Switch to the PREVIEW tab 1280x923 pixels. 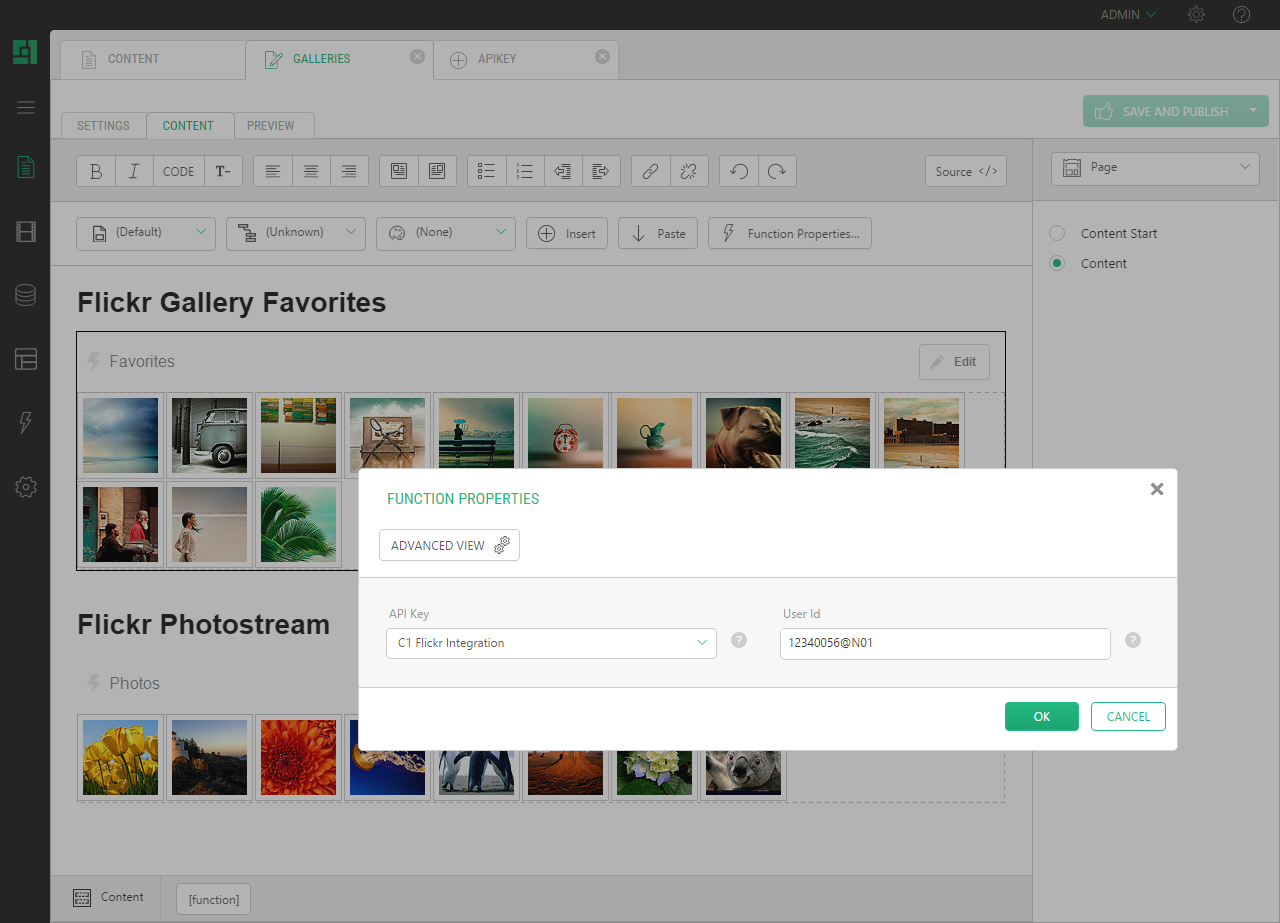271,126
